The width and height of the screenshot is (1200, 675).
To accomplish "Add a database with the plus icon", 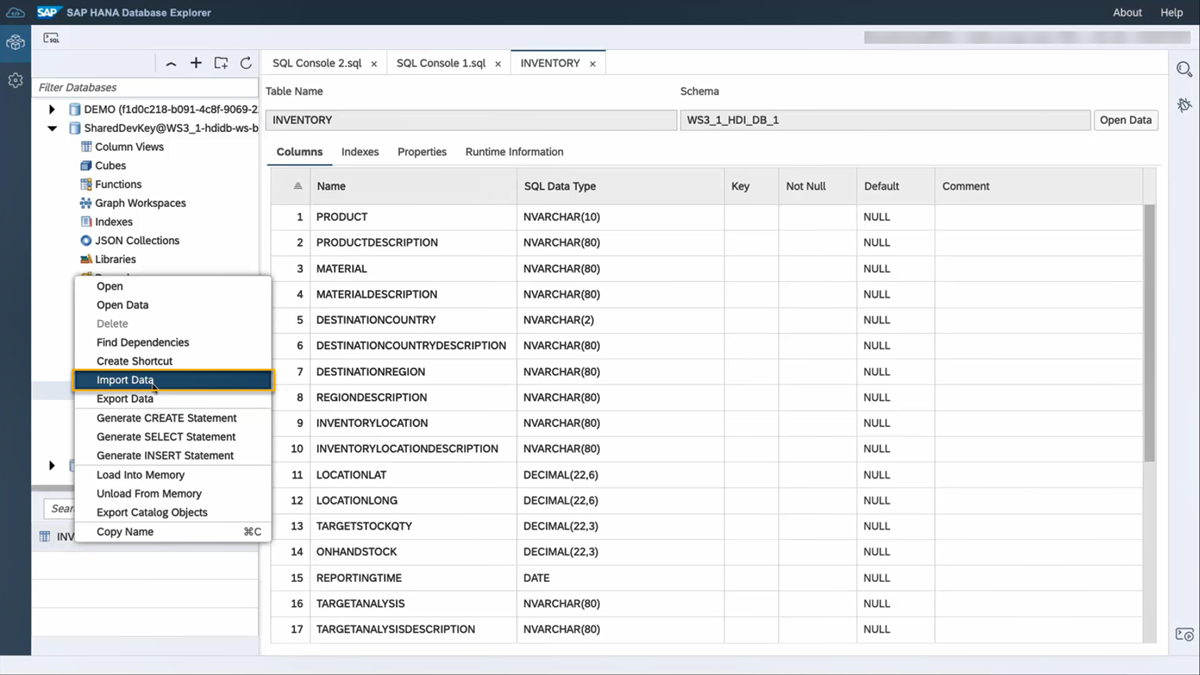I will [196, 63].
